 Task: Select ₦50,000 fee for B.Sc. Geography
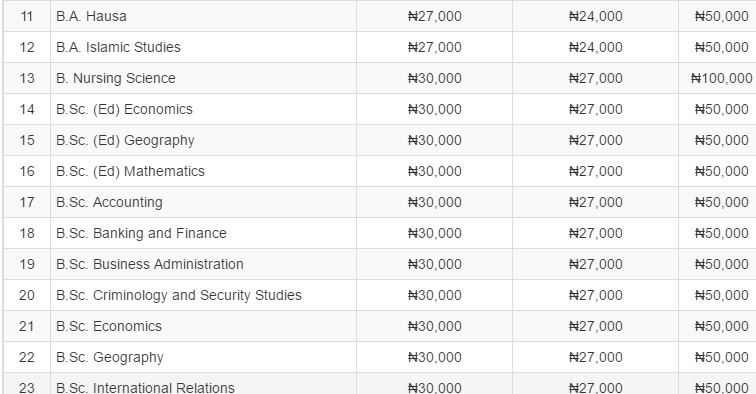click(721, 357)
